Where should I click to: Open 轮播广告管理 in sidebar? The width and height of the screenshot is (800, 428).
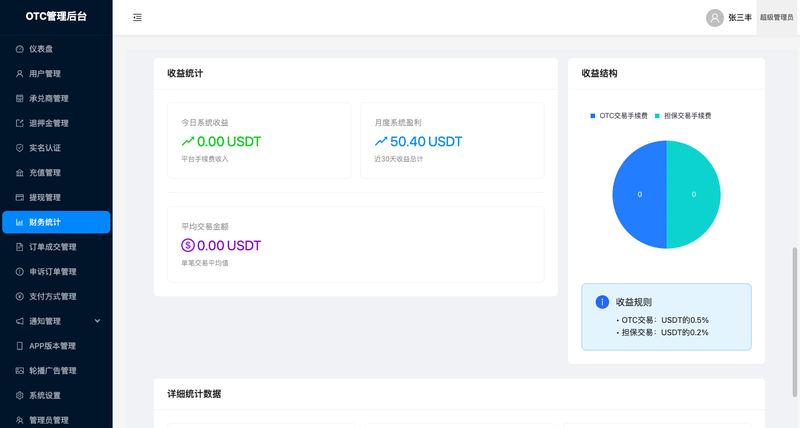[56, 371]
